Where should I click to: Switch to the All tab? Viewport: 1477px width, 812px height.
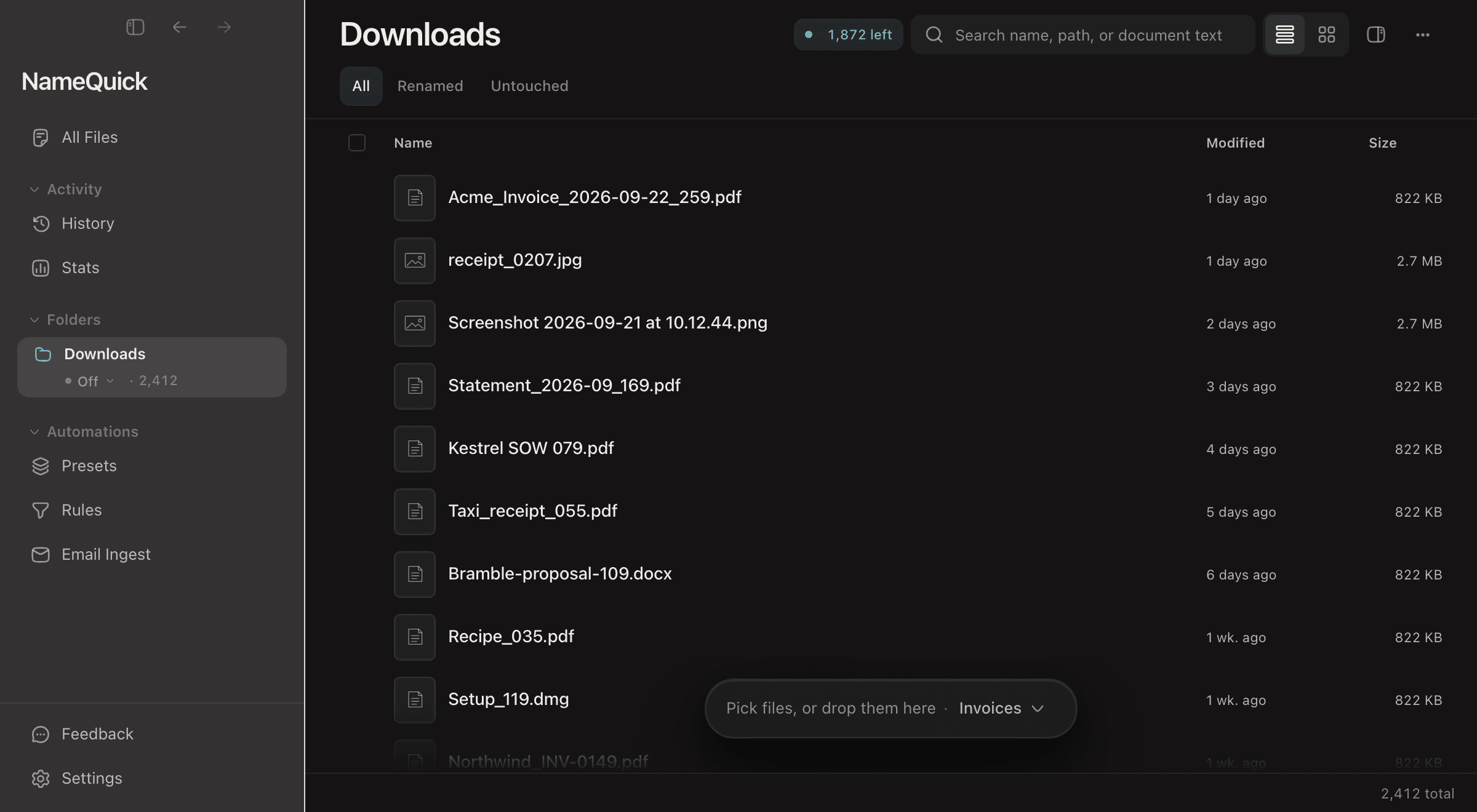(361, 86)
